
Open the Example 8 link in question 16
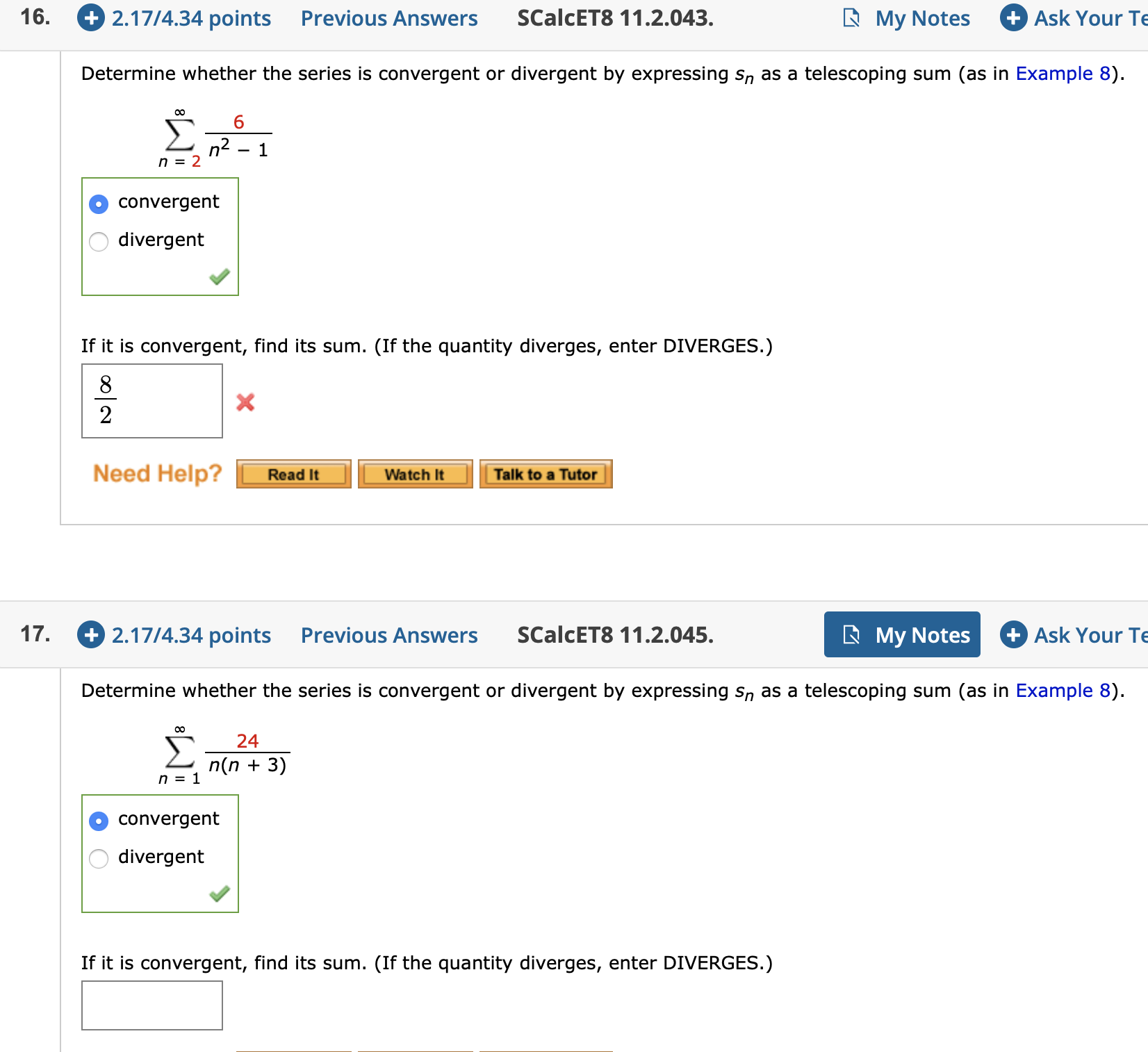click(x=1063, y=73)
